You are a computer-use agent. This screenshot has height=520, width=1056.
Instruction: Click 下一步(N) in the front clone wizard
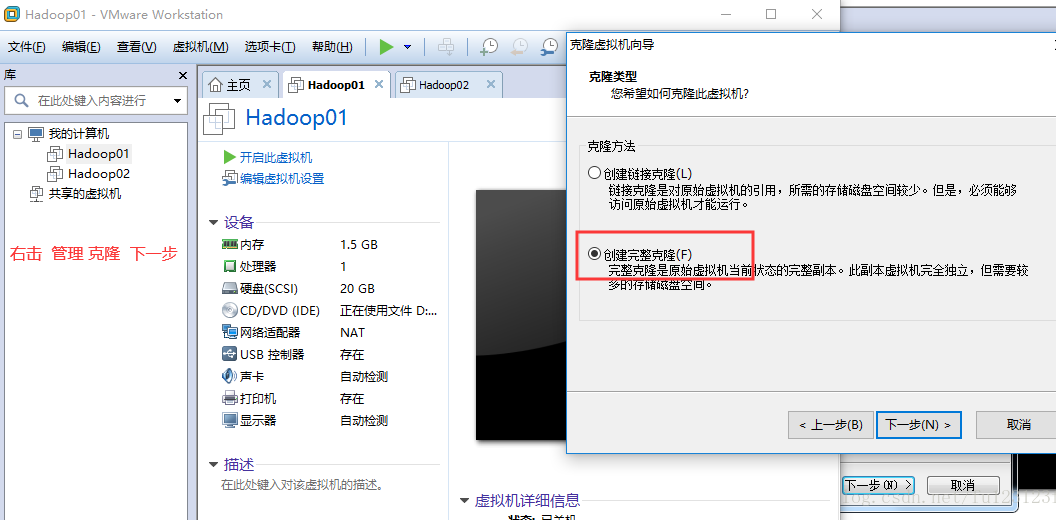pyautogui.click(x=919, y=424)
